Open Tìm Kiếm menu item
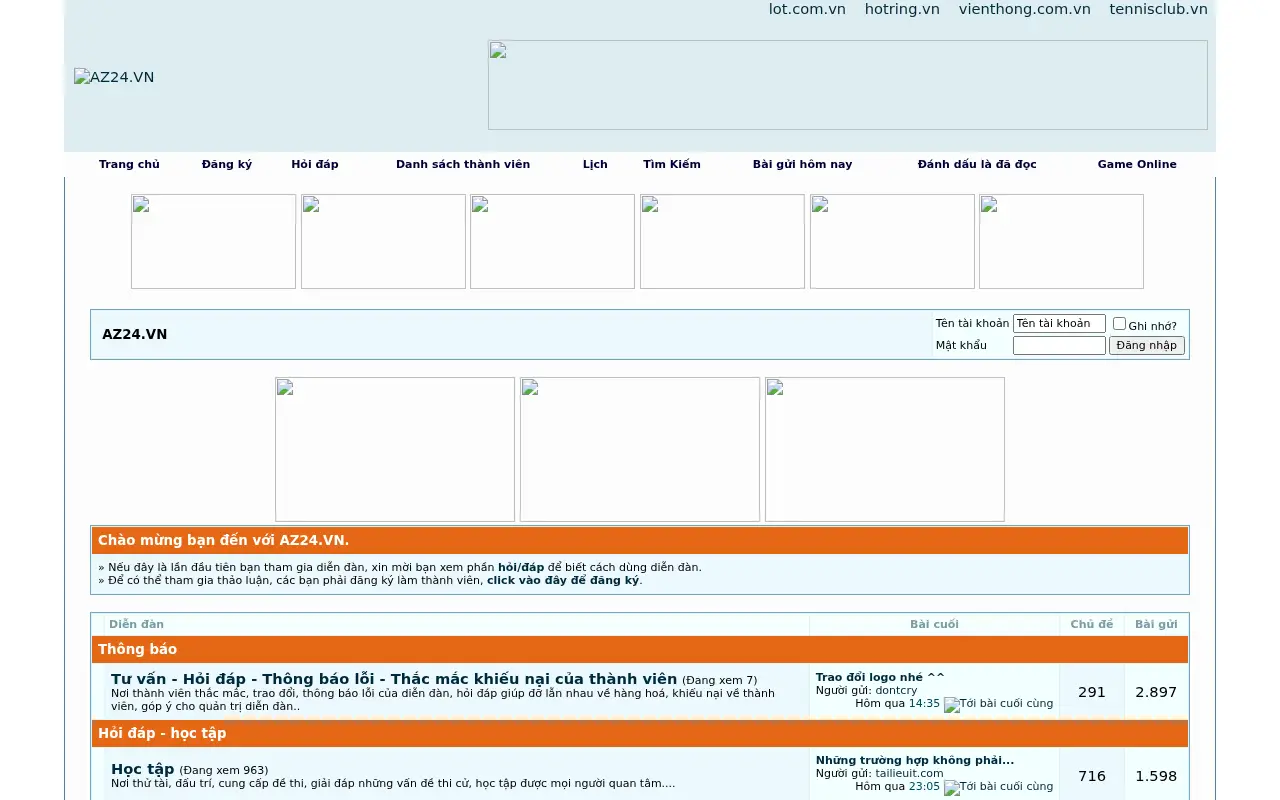The image size is (1280, 800). (672, 164)
